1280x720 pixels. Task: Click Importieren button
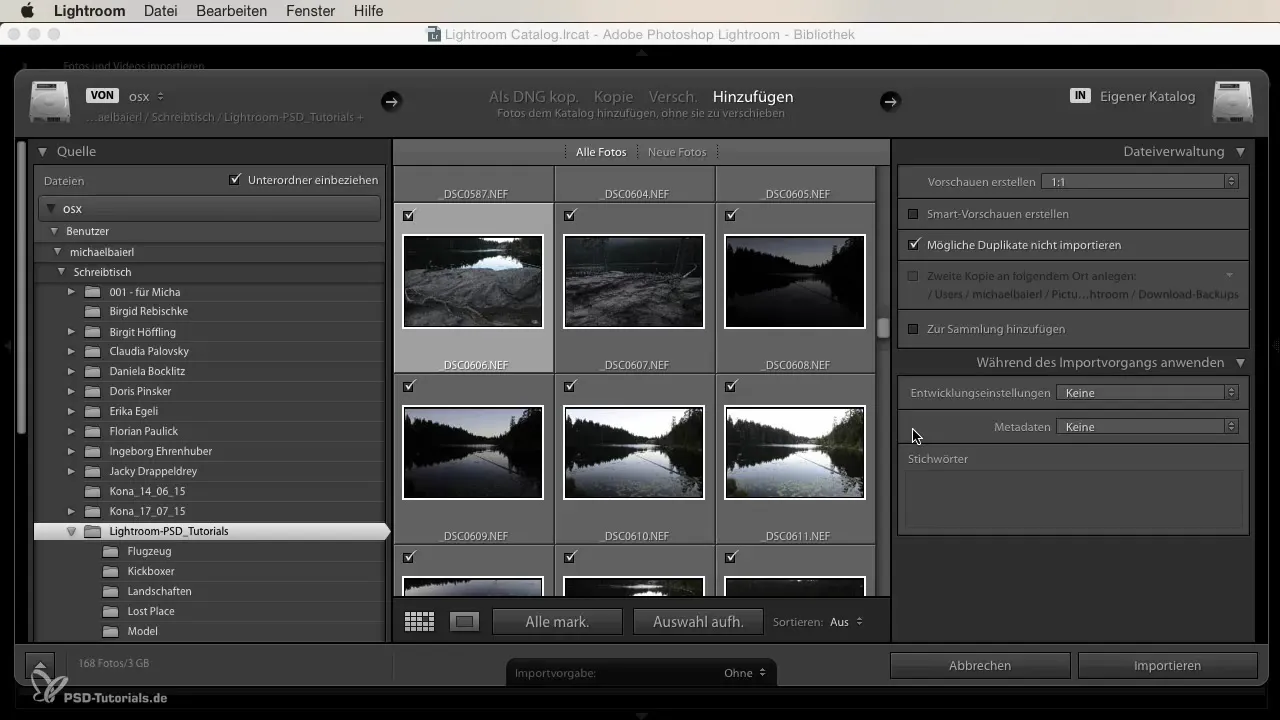click(x=1167, y=665)
